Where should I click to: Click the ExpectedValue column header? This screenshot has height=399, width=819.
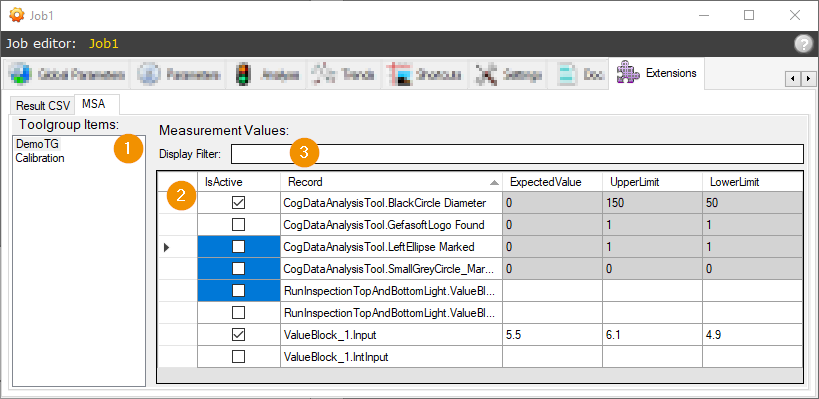[553, 182]
